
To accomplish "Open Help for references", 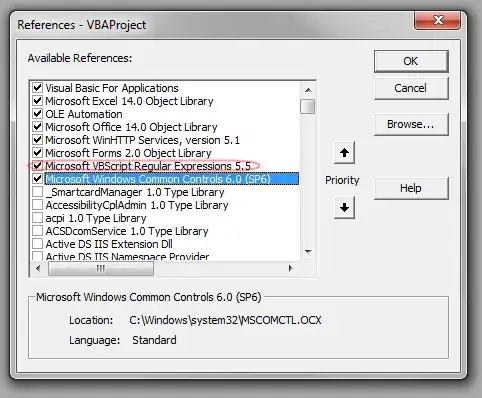I will 411,188.
